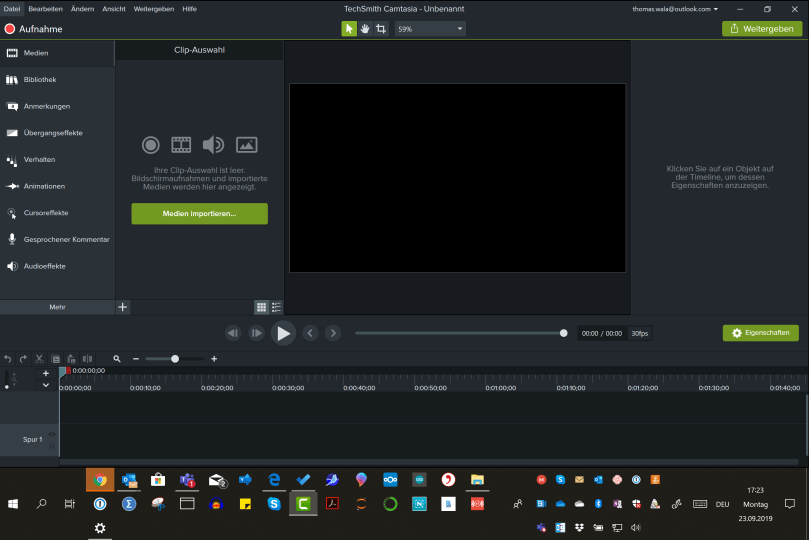Open the Audioeffekte panel
Screen dimensions: 809x540
[57, 266]
